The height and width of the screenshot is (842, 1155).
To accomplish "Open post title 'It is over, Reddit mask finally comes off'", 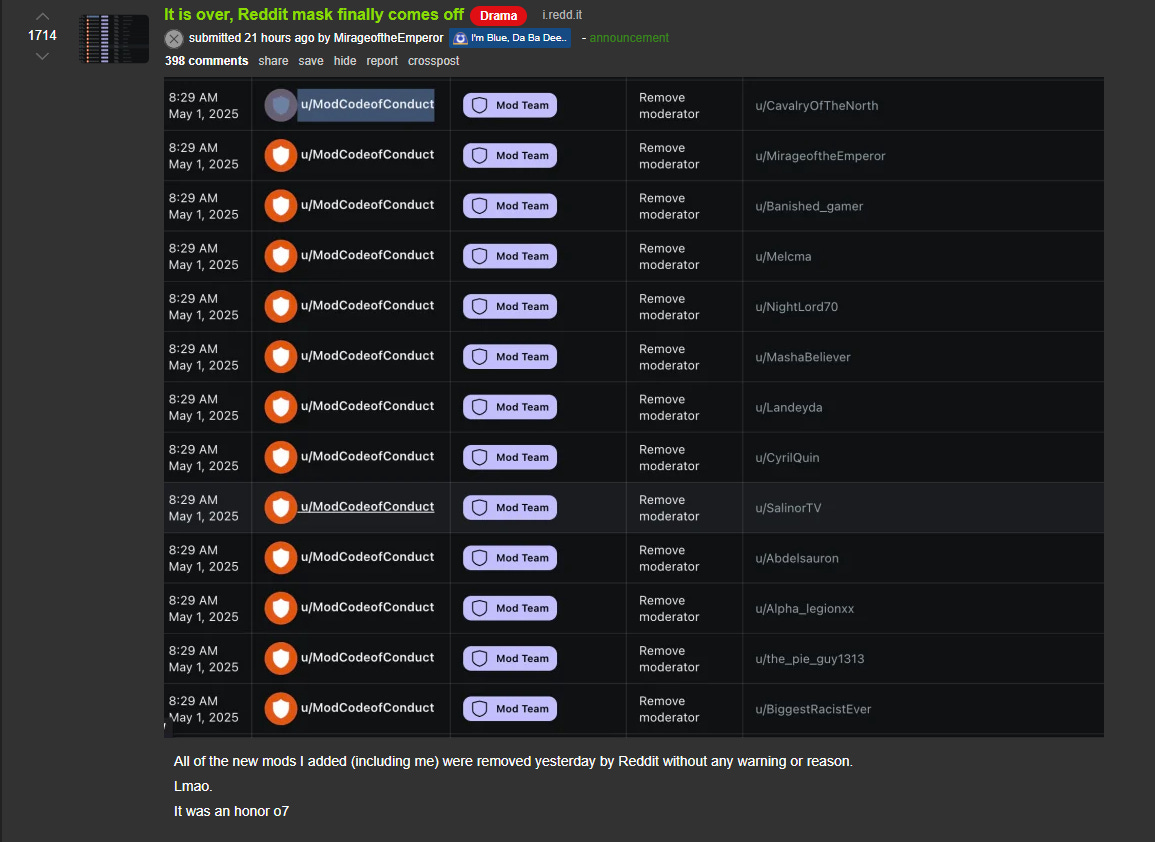I will 314,15.
